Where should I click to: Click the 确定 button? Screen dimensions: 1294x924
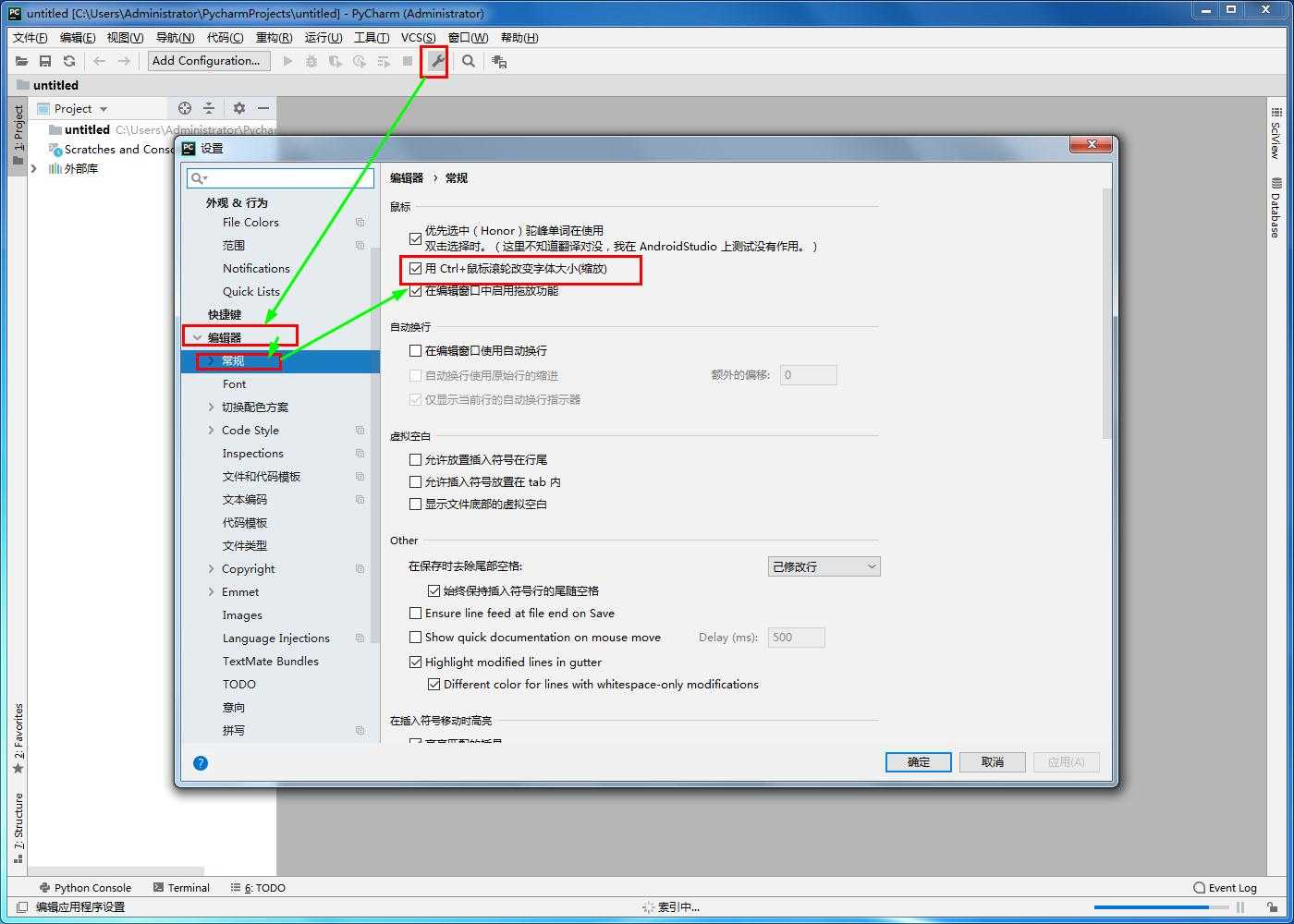[919, 762]
